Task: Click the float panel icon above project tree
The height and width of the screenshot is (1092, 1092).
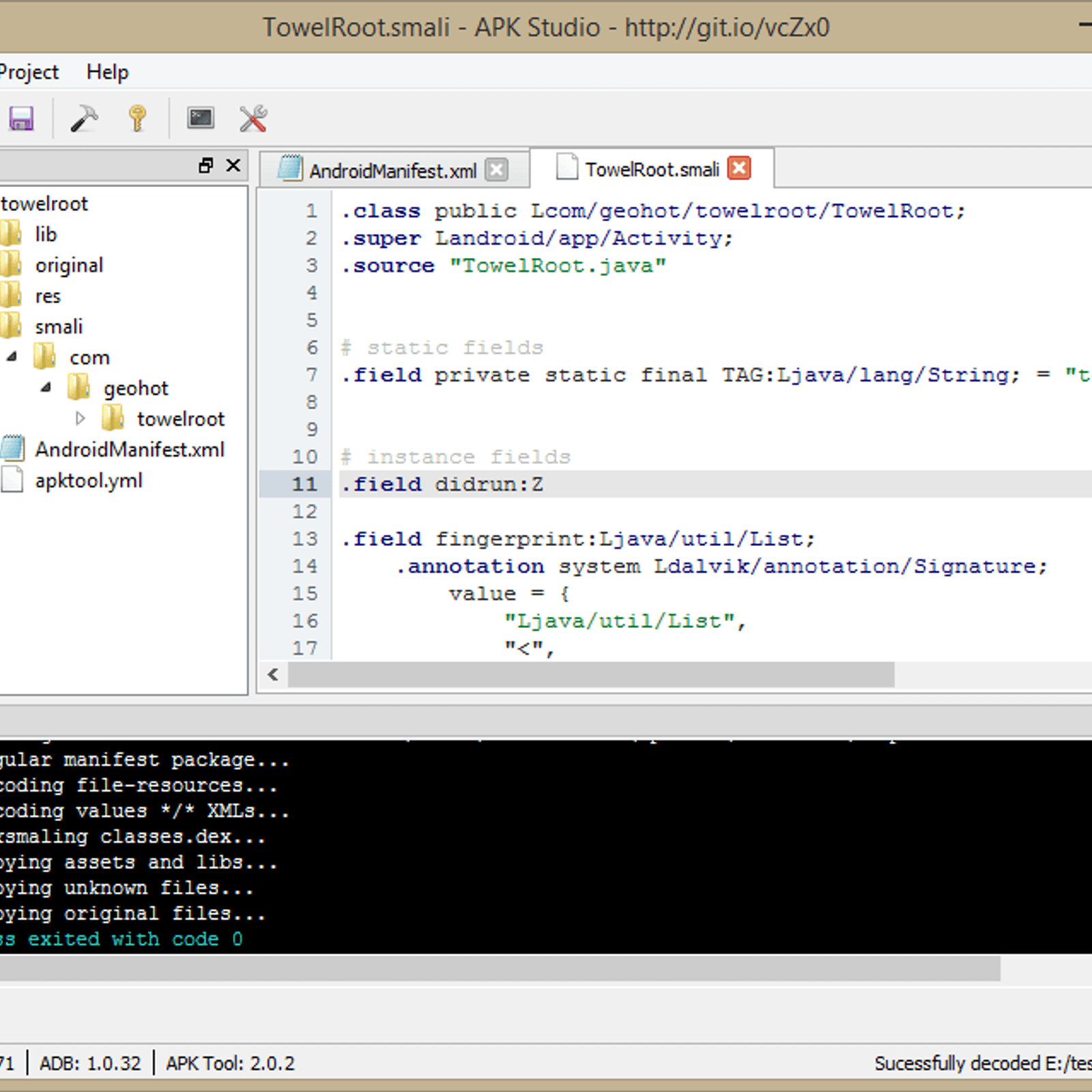Action: tap(205, 165)
